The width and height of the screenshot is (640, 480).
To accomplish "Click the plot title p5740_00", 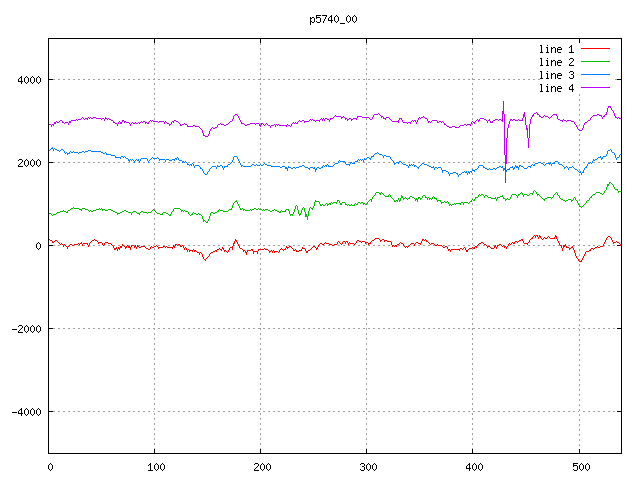I will tap(333, 19).
